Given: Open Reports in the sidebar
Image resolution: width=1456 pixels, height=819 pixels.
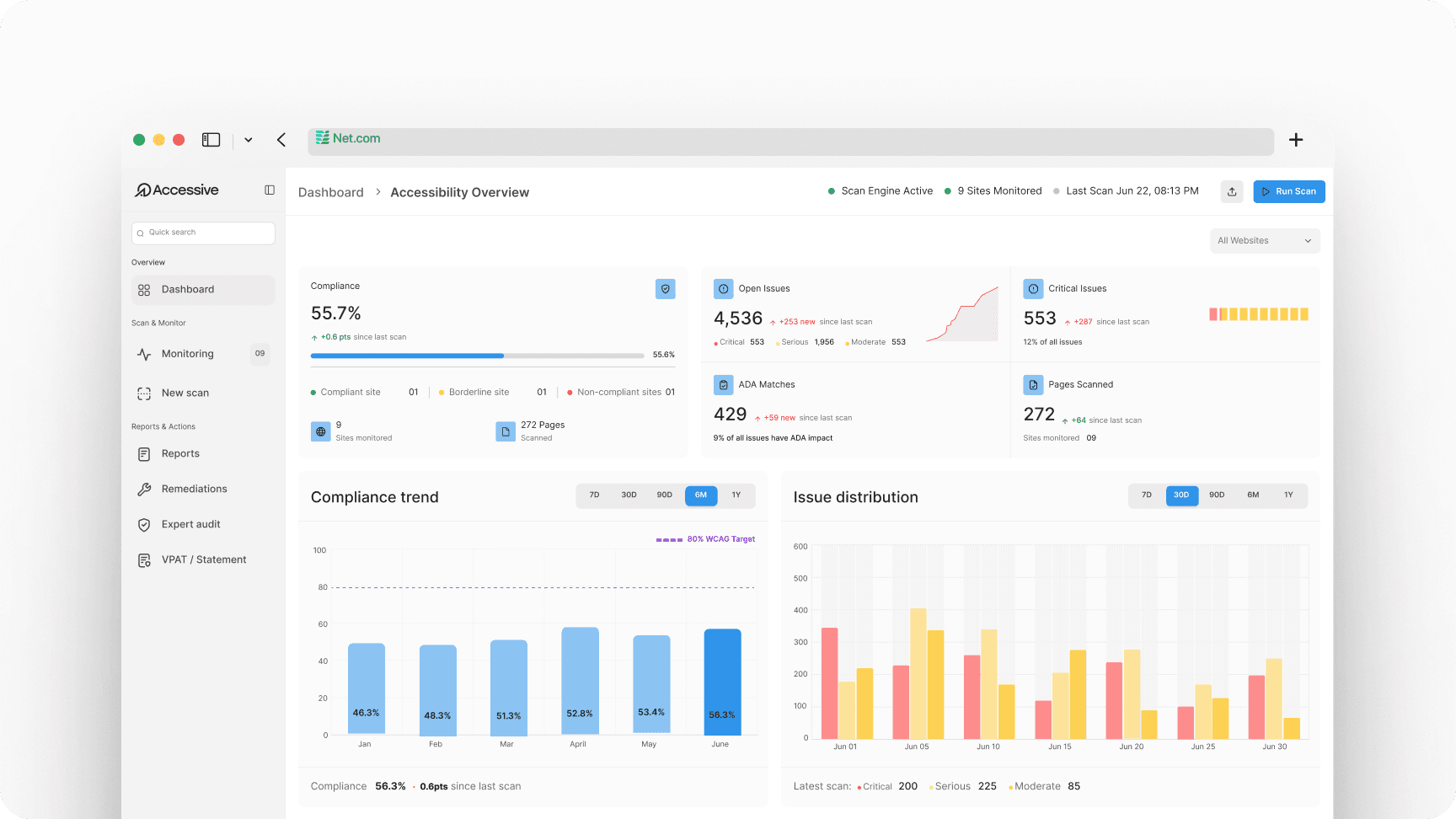Looking at the screenshot, I should pyautogui.click(x=203, y=454).
